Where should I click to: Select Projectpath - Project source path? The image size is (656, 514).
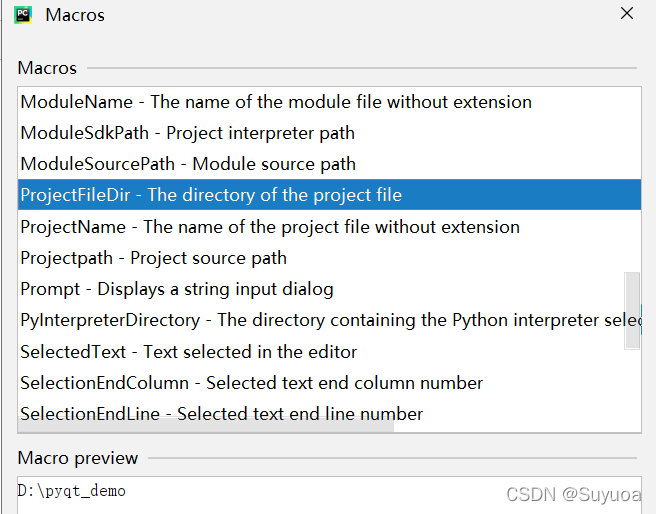153,258
